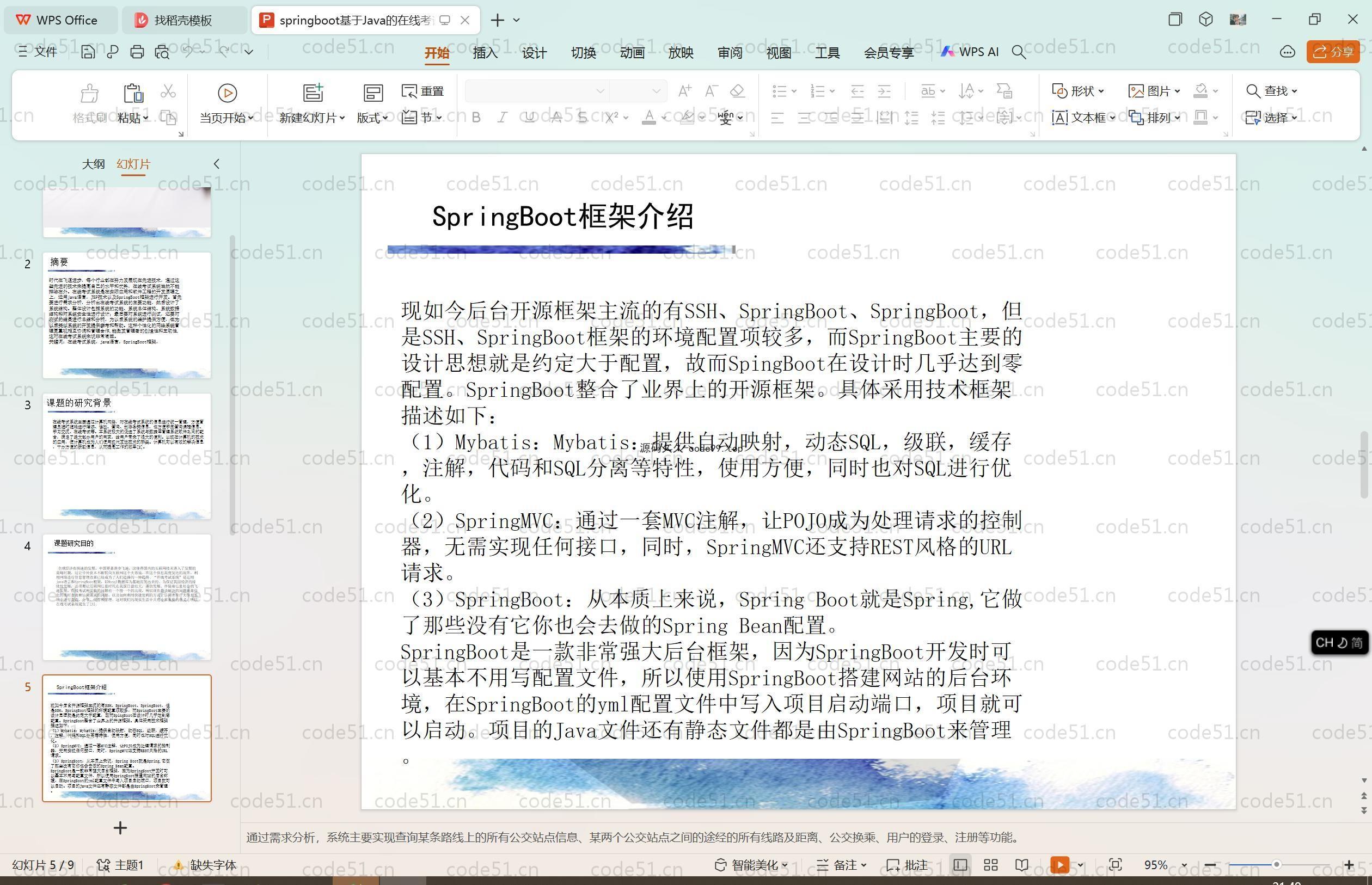Collapse the slide thumbnail panel
Viewport: 1372px width, 885px height.
(x=217, y=164)
